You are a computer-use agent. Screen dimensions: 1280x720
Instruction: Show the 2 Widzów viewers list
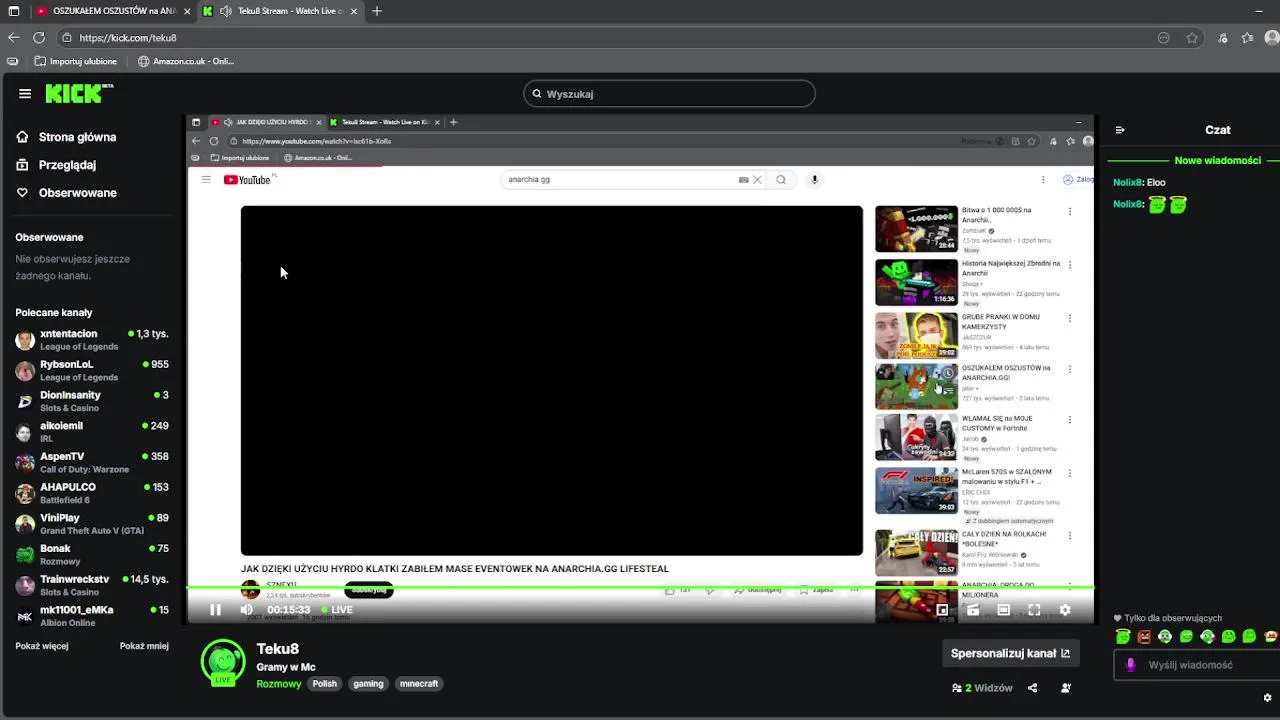(982, 688)
